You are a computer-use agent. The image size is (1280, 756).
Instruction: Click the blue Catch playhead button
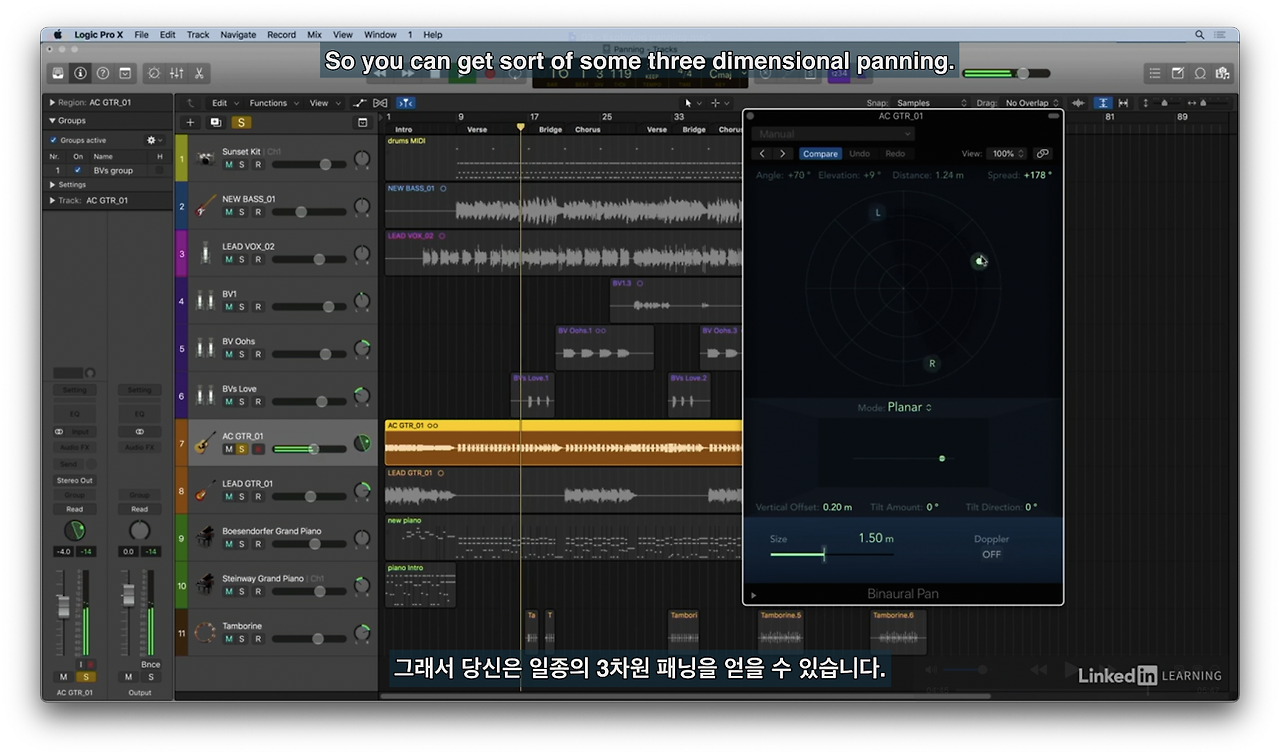pyautogui.click(x=405, y=103)
